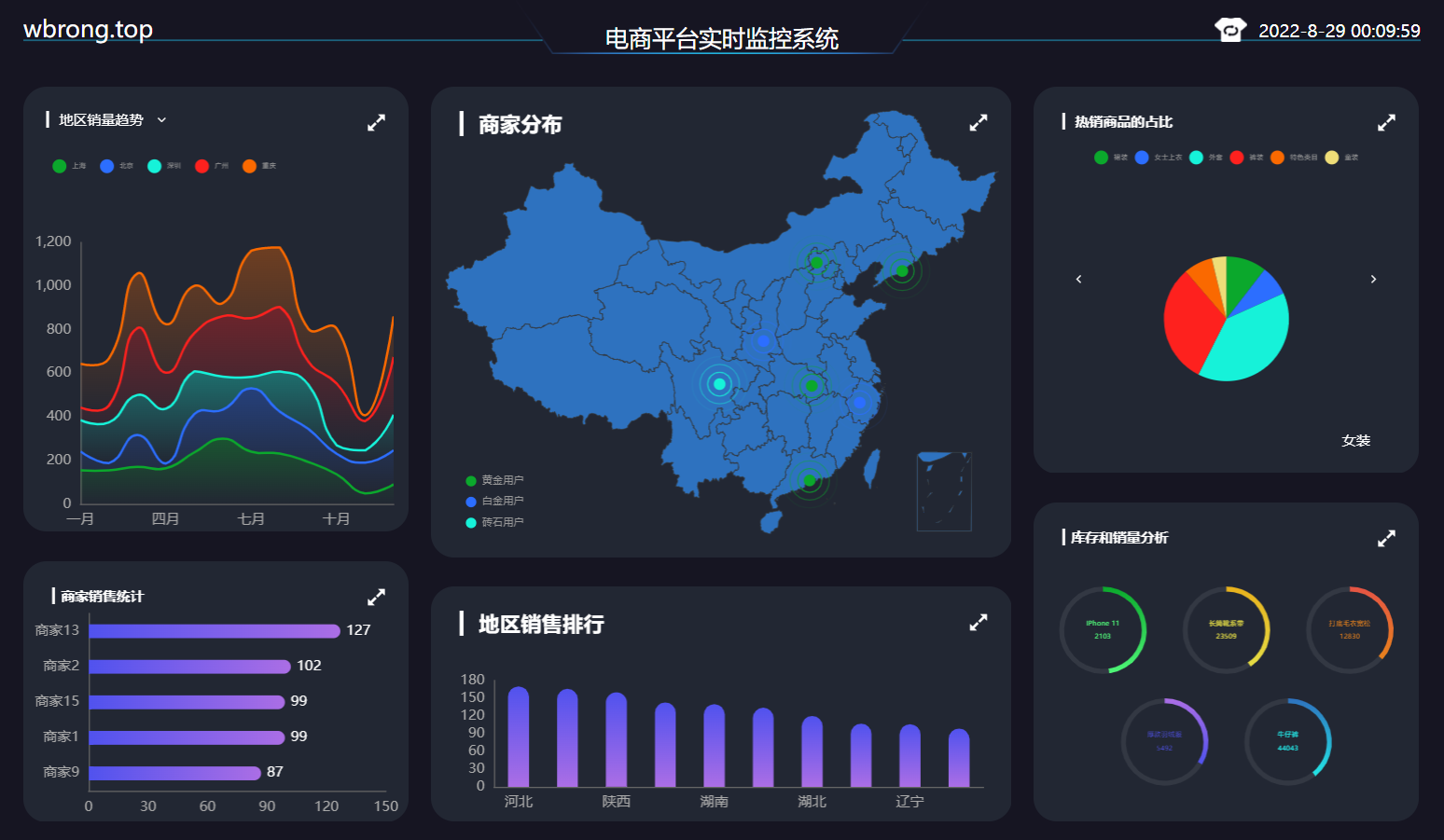Click the 打底毛衣宽松 inventory ring
The width and height of the screenshot is (1444, 840).
click(x=1349, y=629)
